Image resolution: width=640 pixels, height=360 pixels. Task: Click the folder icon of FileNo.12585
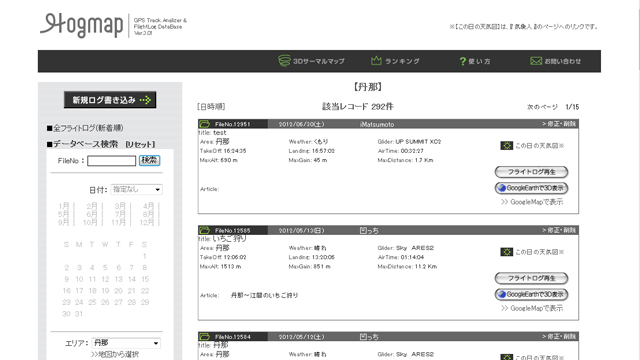pyautogui.click(x=204, y=230)
